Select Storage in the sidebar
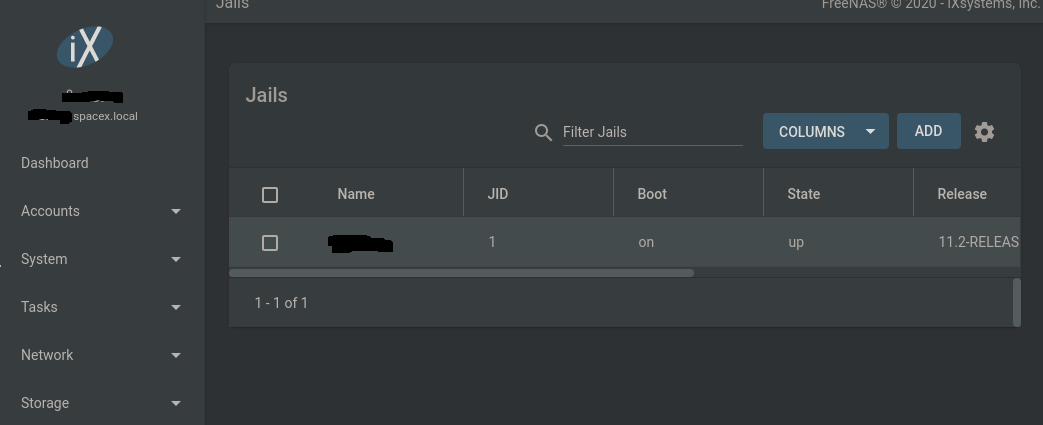 tap(45, 403)
